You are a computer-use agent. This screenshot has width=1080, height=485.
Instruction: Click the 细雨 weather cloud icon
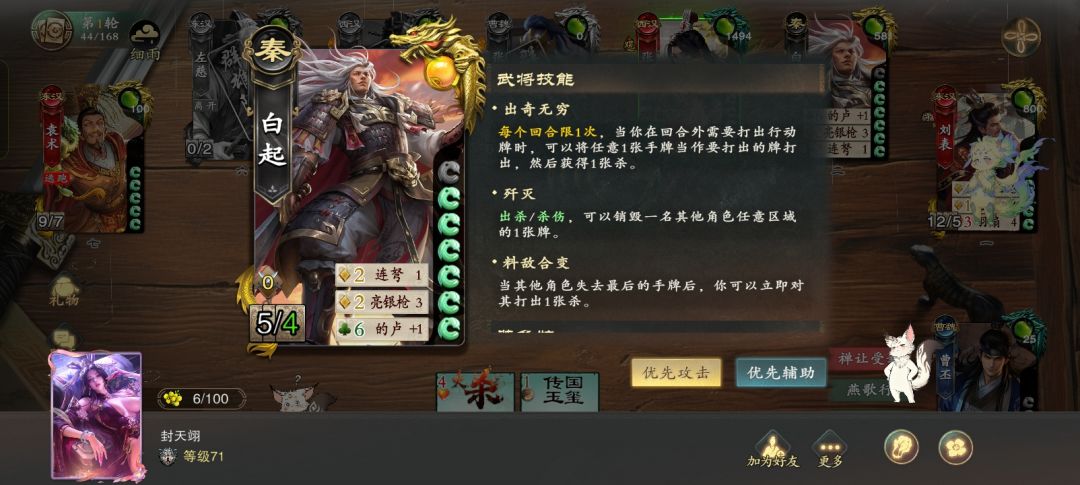point(145,39)
